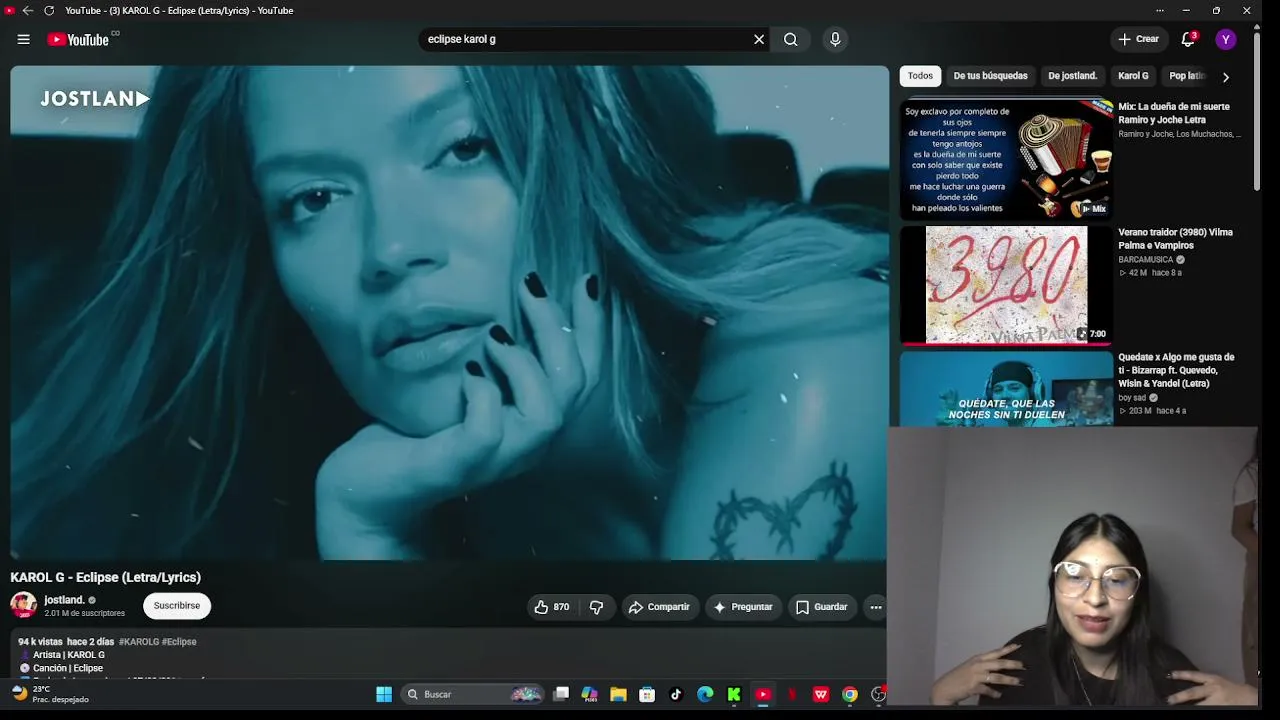Open the jostland. channel name link

point(64,600)
